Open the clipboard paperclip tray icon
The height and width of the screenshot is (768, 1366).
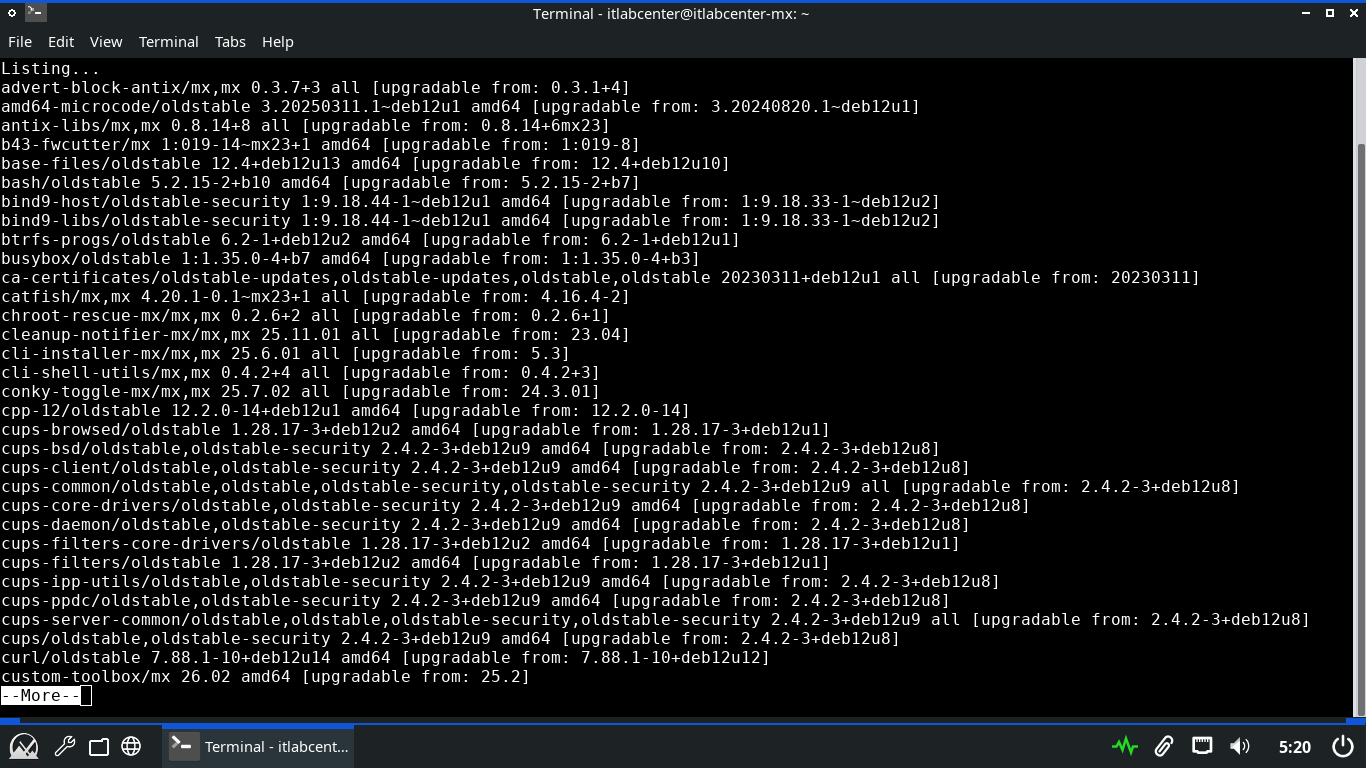click(1163, 746)
